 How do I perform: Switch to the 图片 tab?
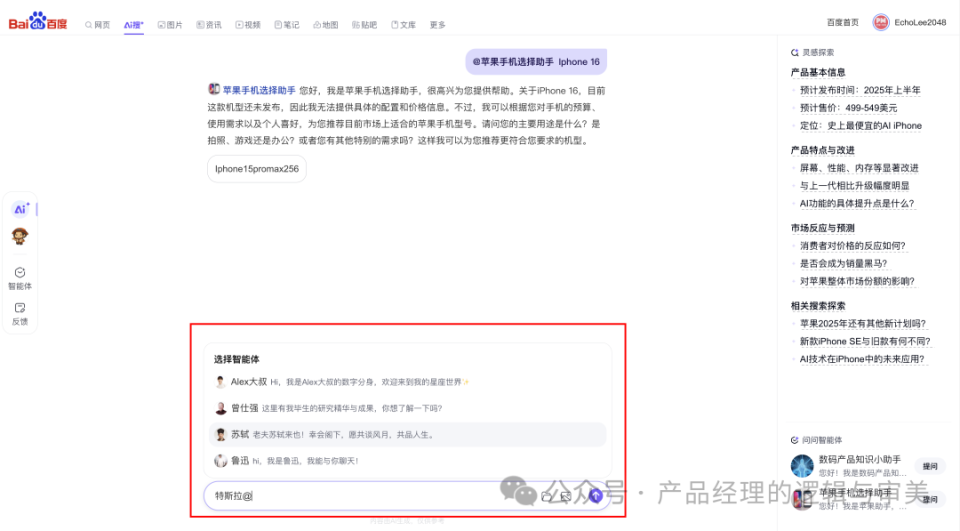click(x=170, y=25)
